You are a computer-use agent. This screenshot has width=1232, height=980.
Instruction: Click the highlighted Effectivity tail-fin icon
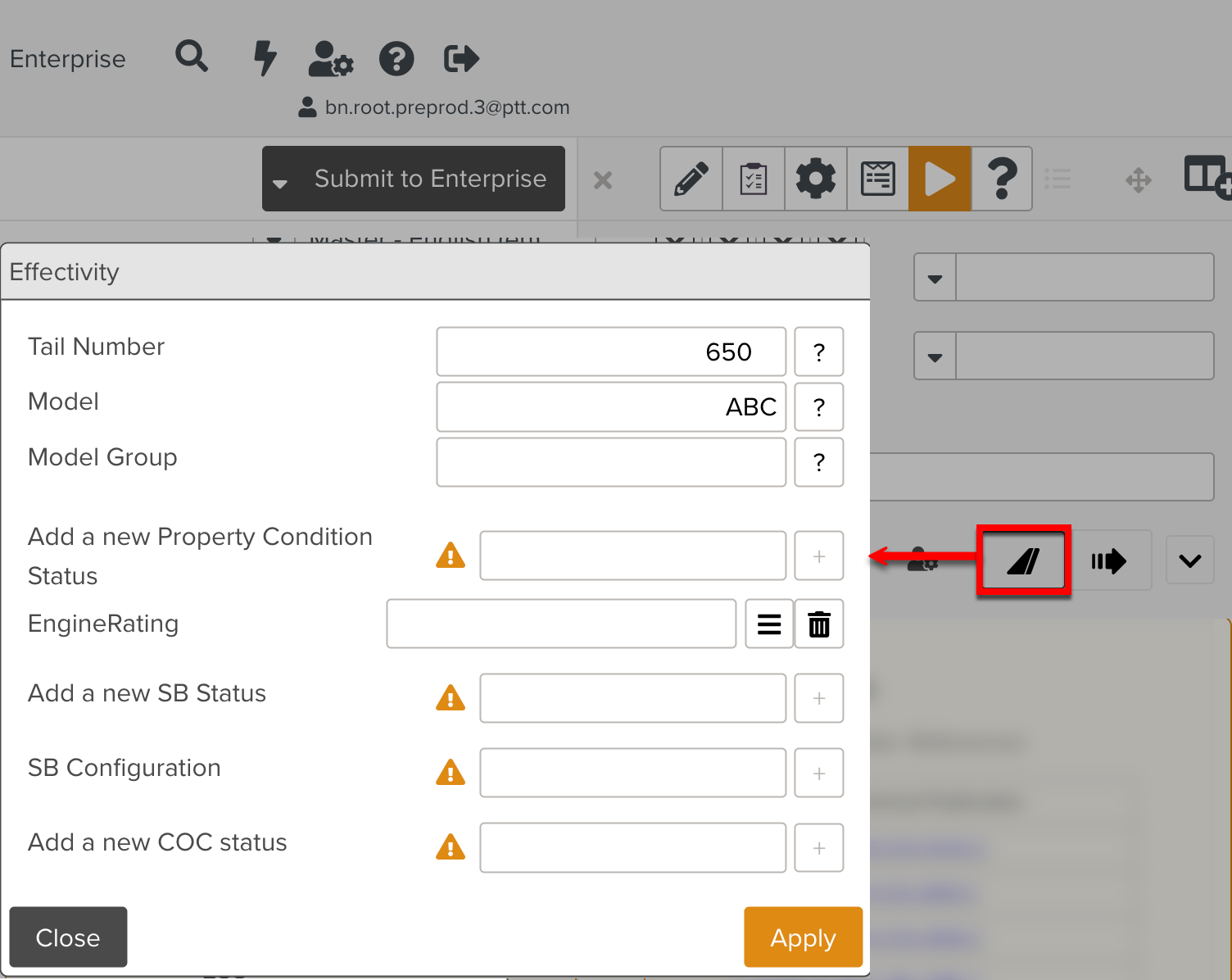(1023, 561)
